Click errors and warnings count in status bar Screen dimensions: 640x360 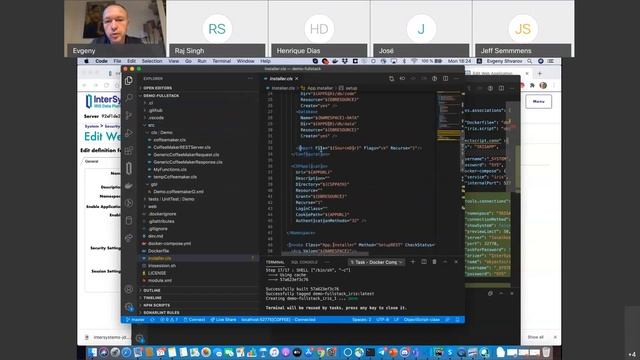tap(169, 320)
